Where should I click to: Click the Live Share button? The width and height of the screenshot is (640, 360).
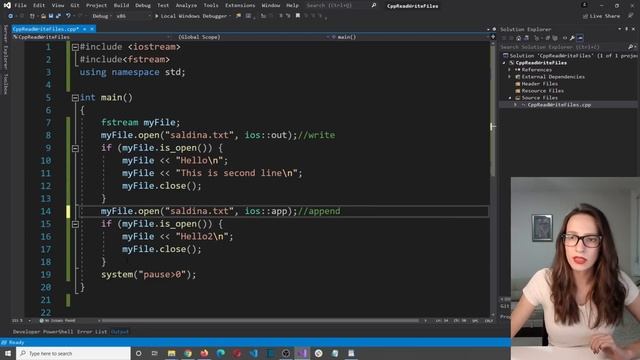(601, 16)
